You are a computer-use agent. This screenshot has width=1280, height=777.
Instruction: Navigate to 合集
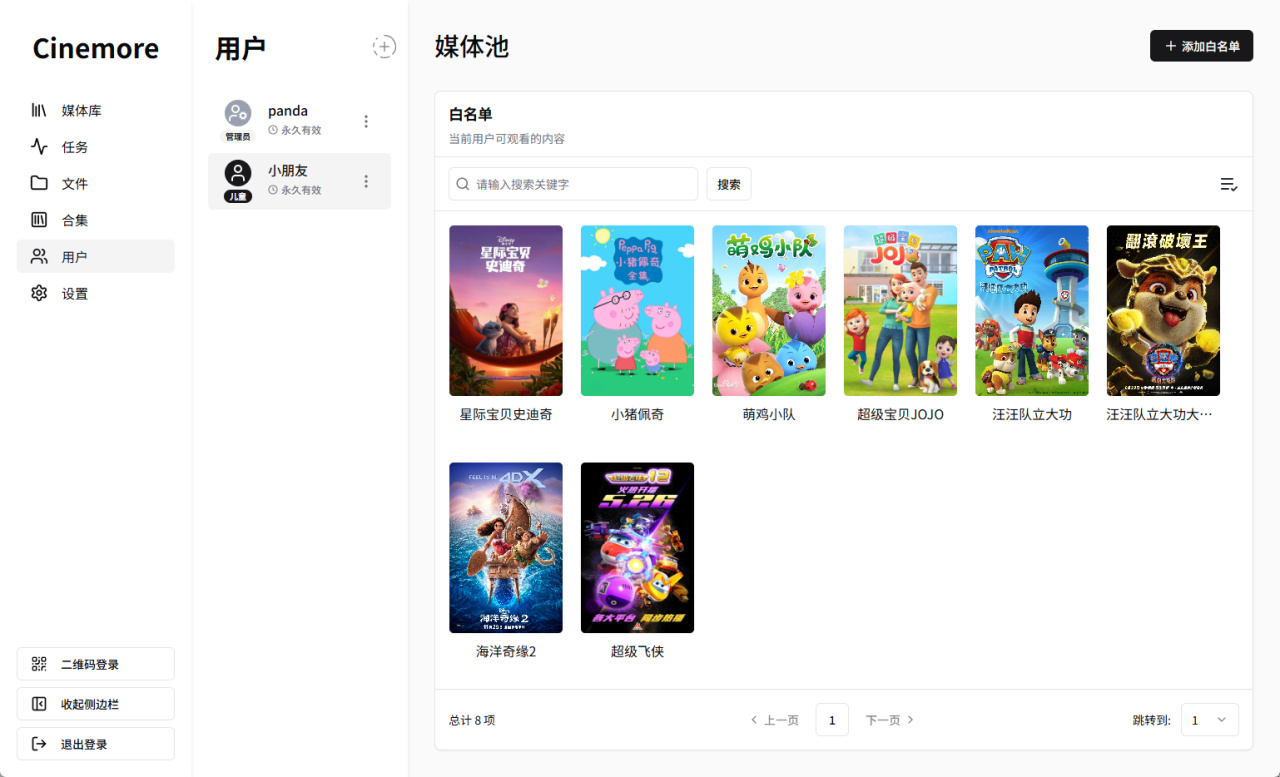(96, 220)
